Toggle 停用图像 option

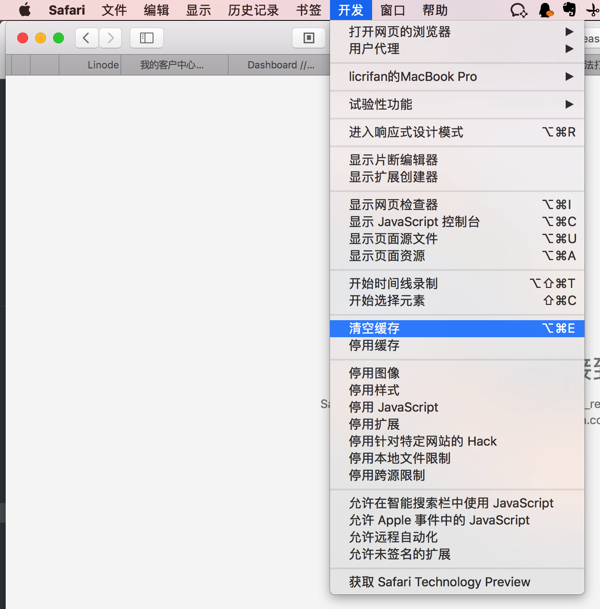coord(457,373)
